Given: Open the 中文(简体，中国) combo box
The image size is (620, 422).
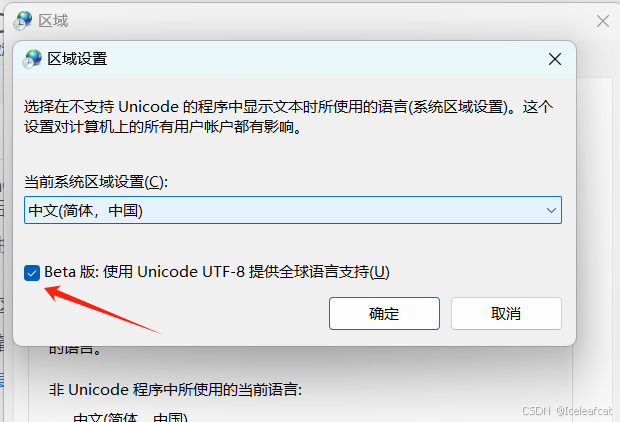Looking at the screenshot, I should pos(293,210).
